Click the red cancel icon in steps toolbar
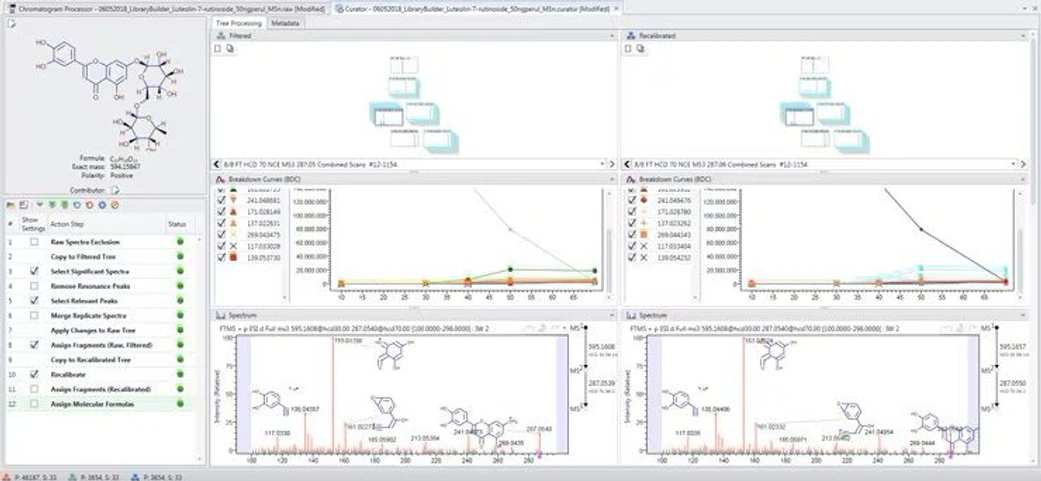The image size is (1041, 481). coord(114,205)
